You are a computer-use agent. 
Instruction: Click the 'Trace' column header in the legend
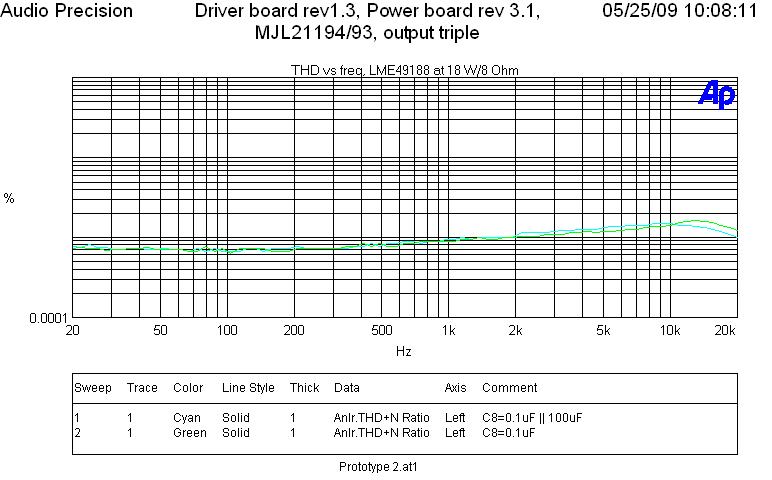pyautogui.click(x=142, y=388)
